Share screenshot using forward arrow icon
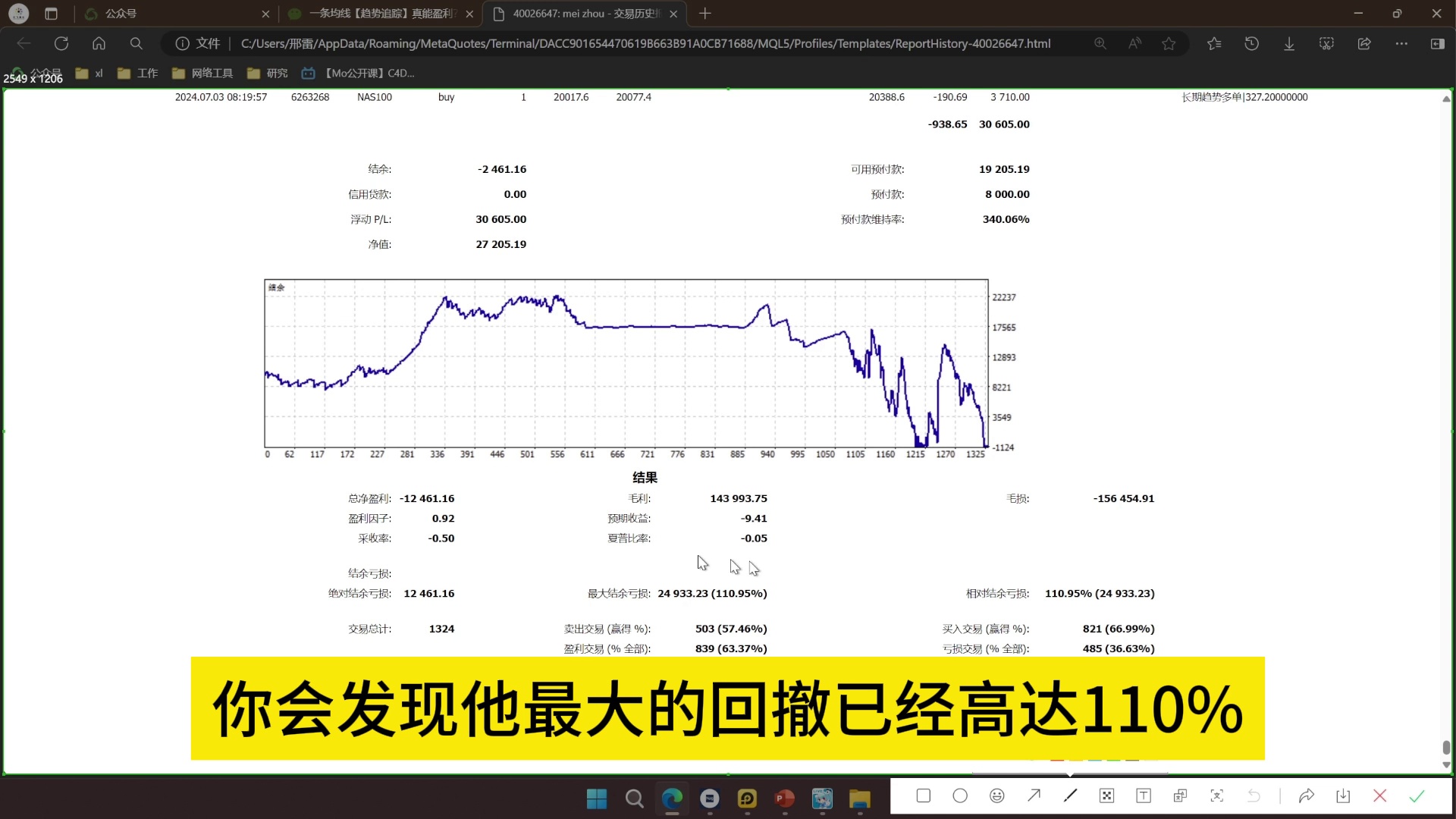 (1306, 795)
